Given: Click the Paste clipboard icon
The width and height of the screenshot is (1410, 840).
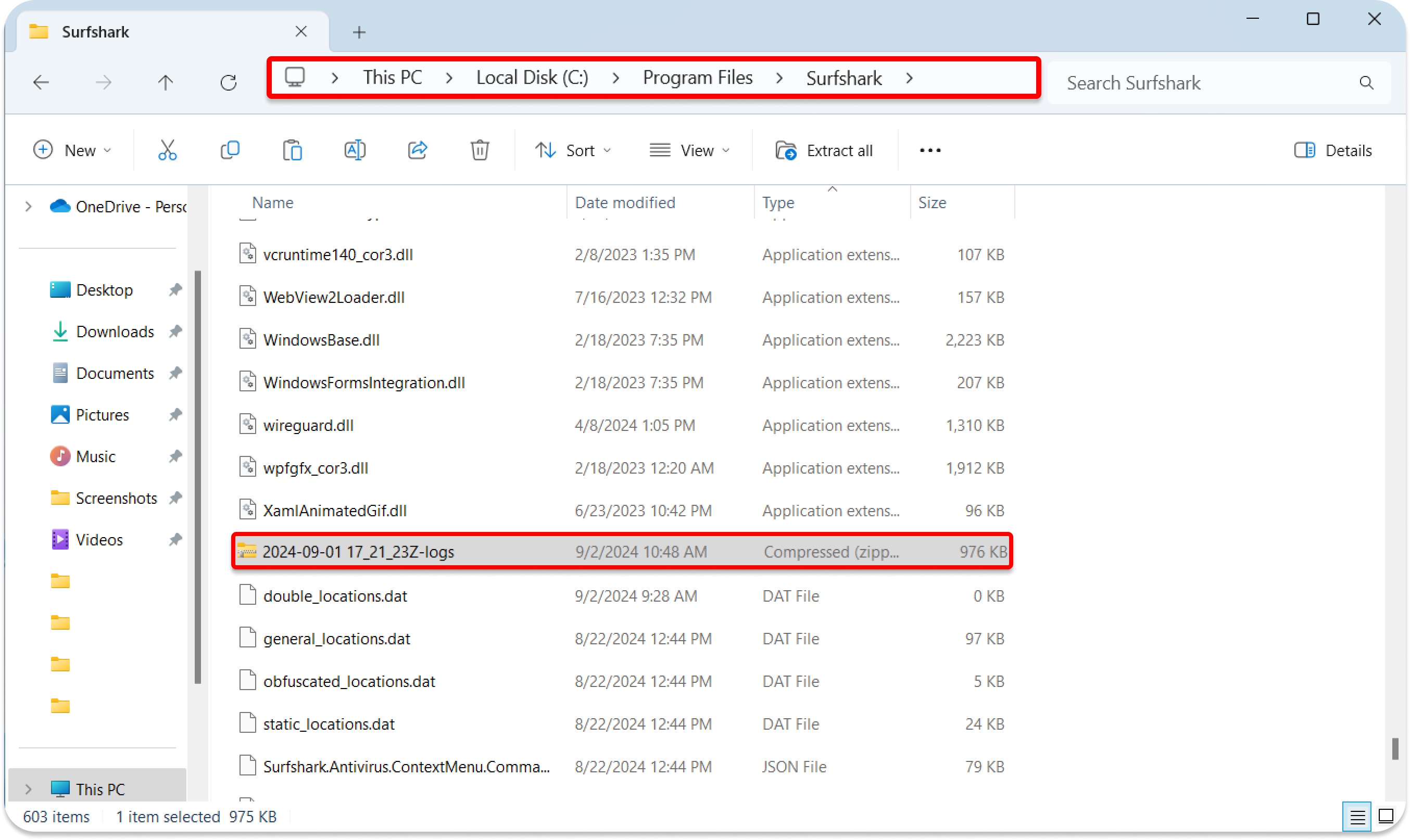Looking at the screenshot, I should coord(292,150).
